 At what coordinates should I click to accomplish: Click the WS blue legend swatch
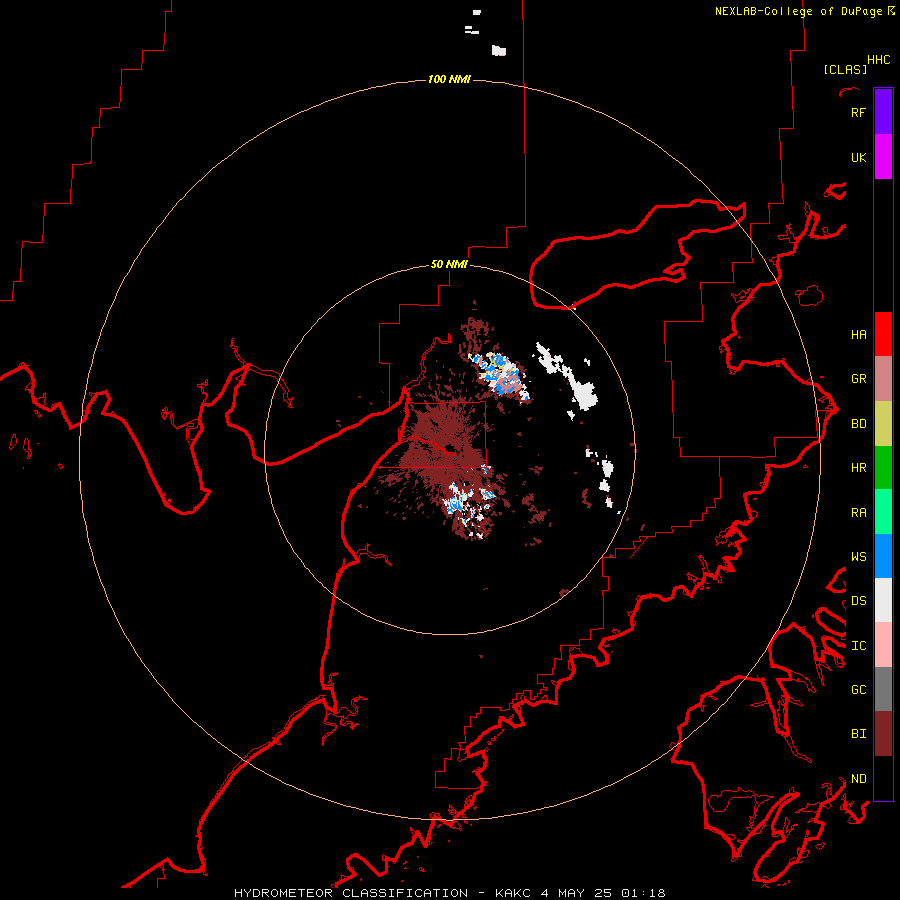[883, 556]
